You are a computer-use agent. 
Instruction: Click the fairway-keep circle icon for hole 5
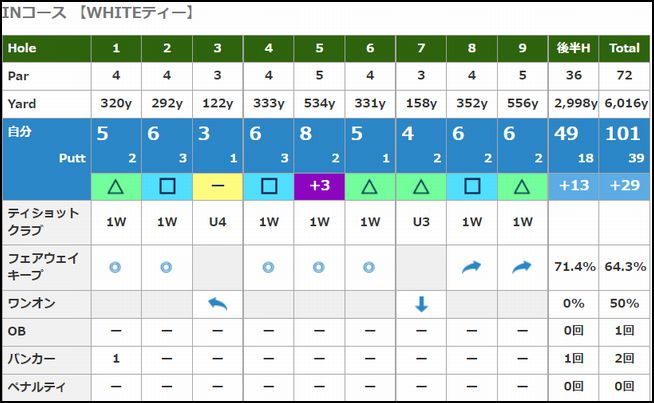click(319, 267)
